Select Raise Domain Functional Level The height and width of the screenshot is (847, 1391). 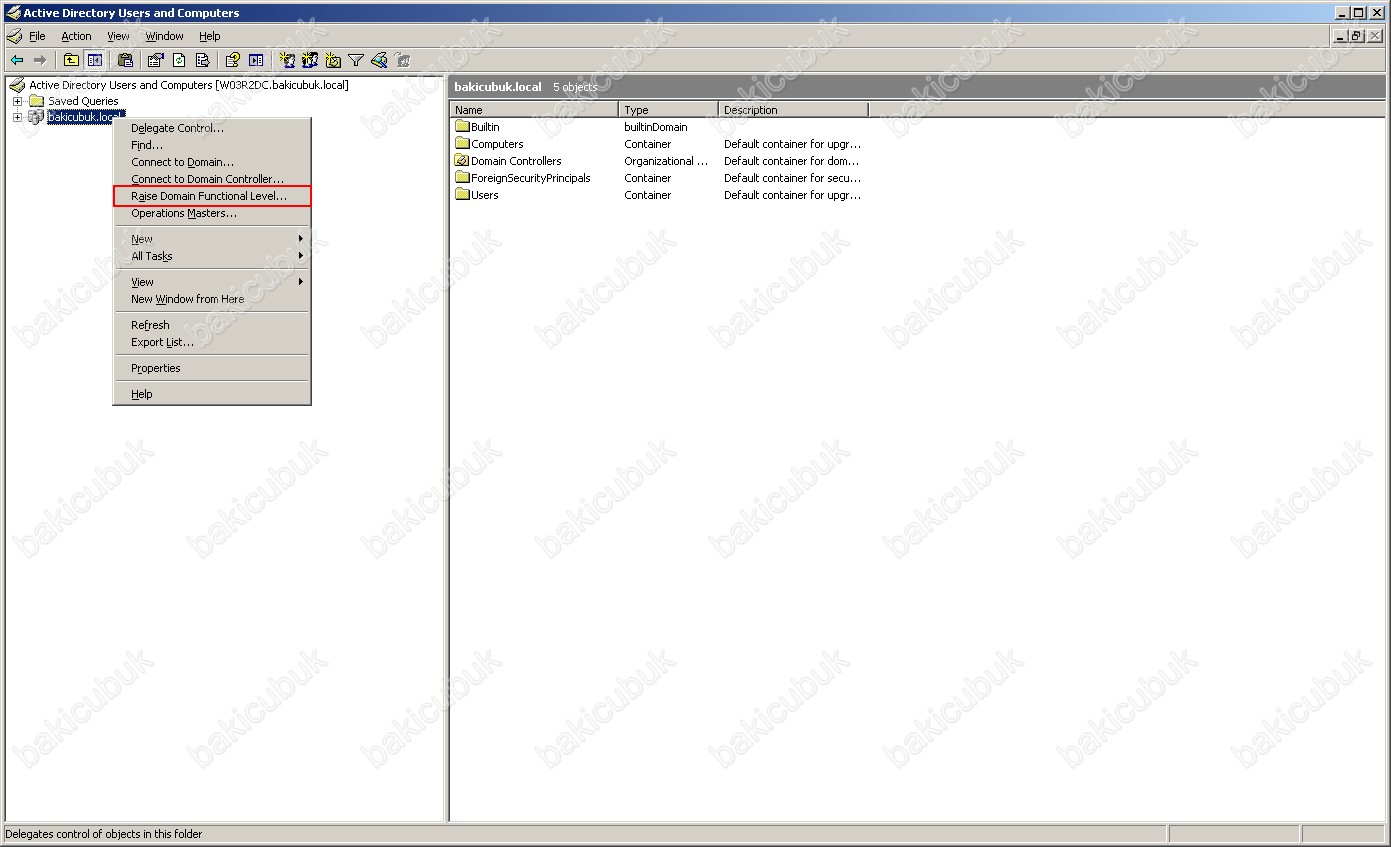(212, 196)
